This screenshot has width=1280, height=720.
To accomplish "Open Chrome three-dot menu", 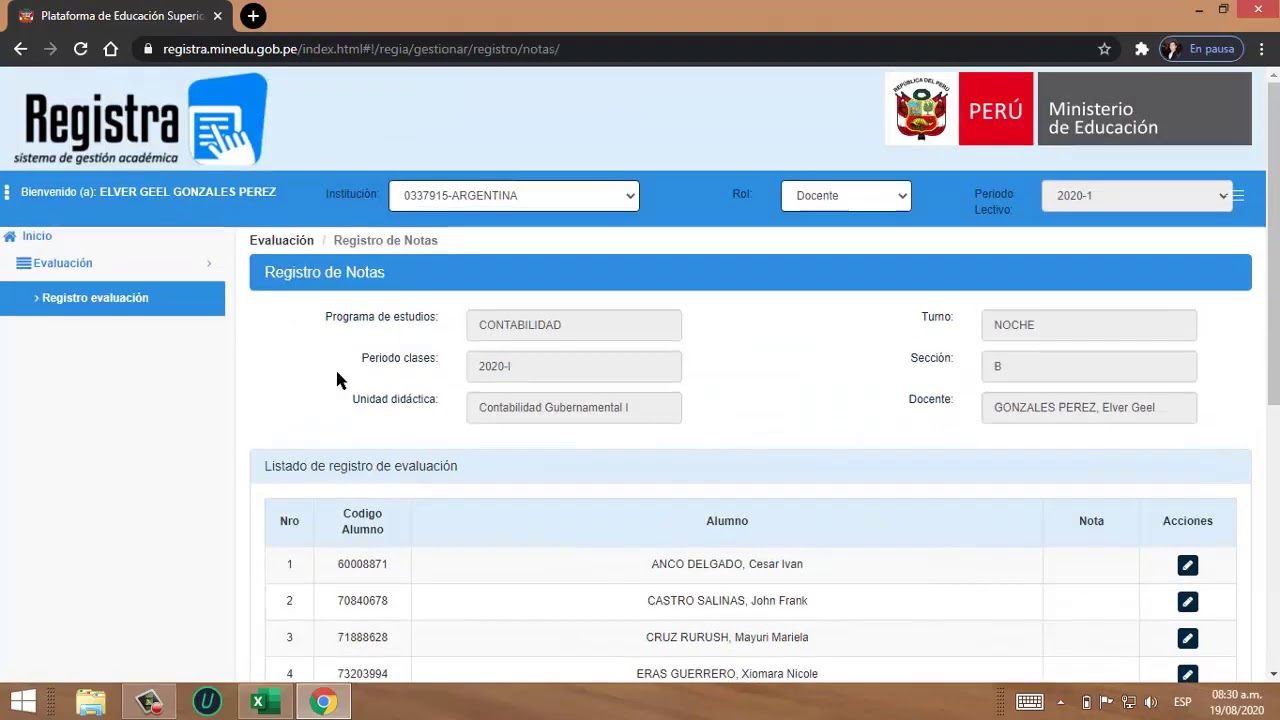I will [x=1261, y=48].
